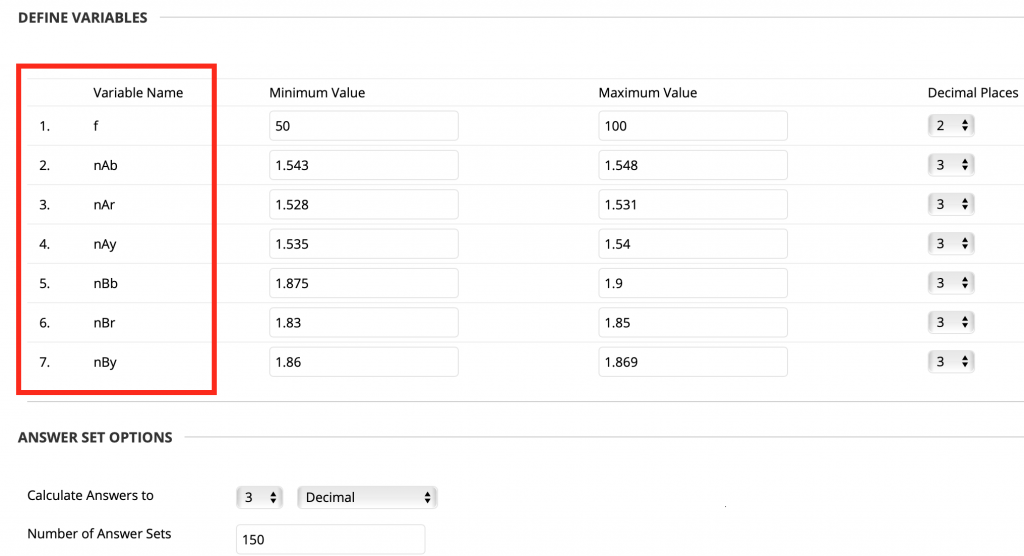Click the Minimum Value field for nBr
The image size is (1024, 556).
click(x=363, y=323)
